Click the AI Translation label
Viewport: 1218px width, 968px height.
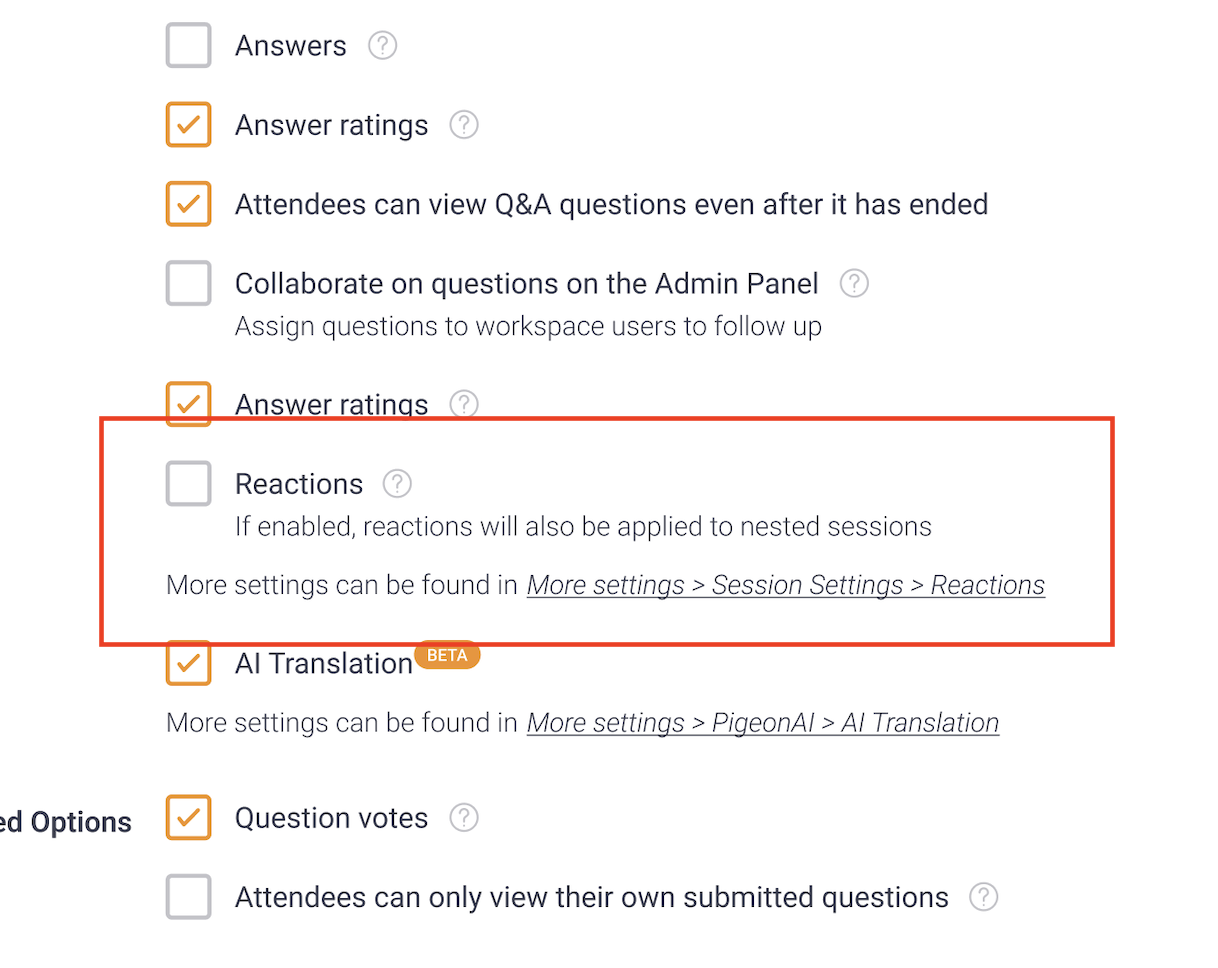pos(323,664)
